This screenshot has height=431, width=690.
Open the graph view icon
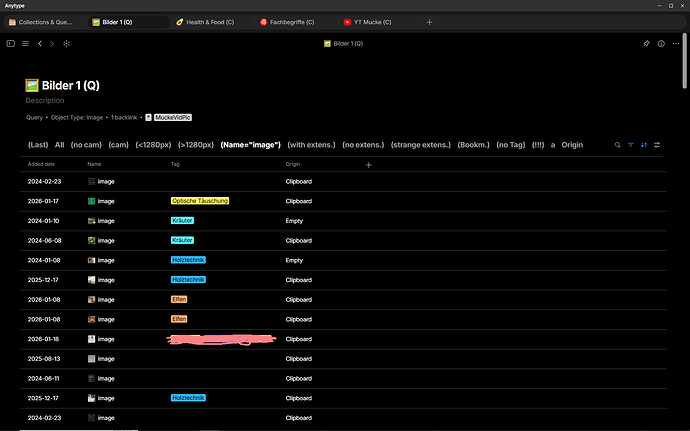click(66, 44)
